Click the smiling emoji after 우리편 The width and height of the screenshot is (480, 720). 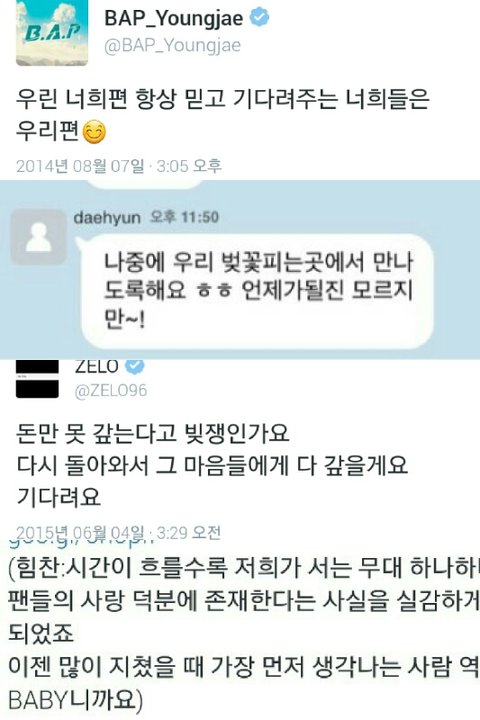click(x=94, y=132)
